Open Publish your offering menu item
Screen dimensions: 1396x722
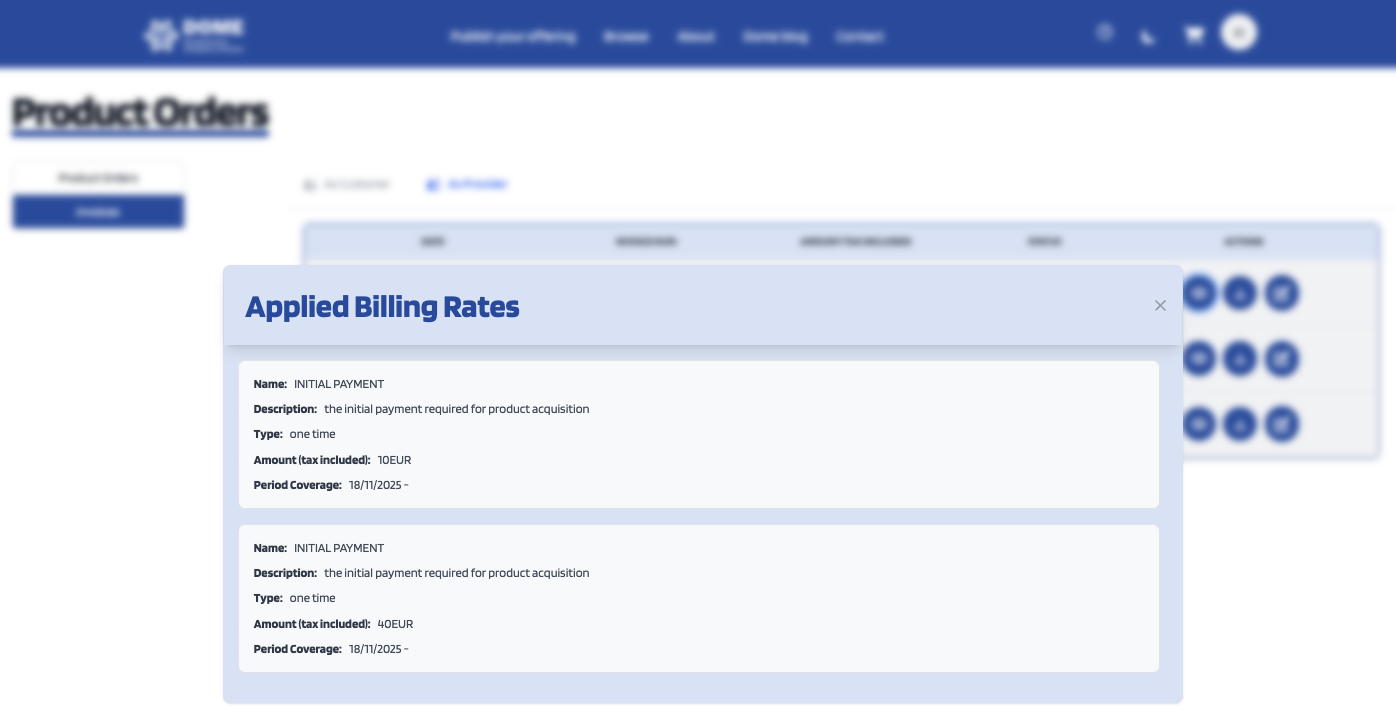(513, 37)
